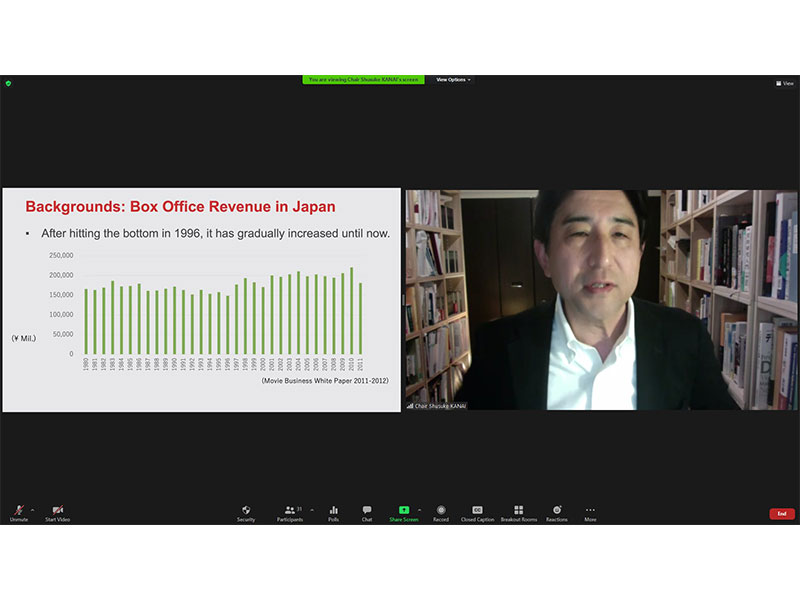Start the video camera

pyautogui.click(x=57, y=512)
